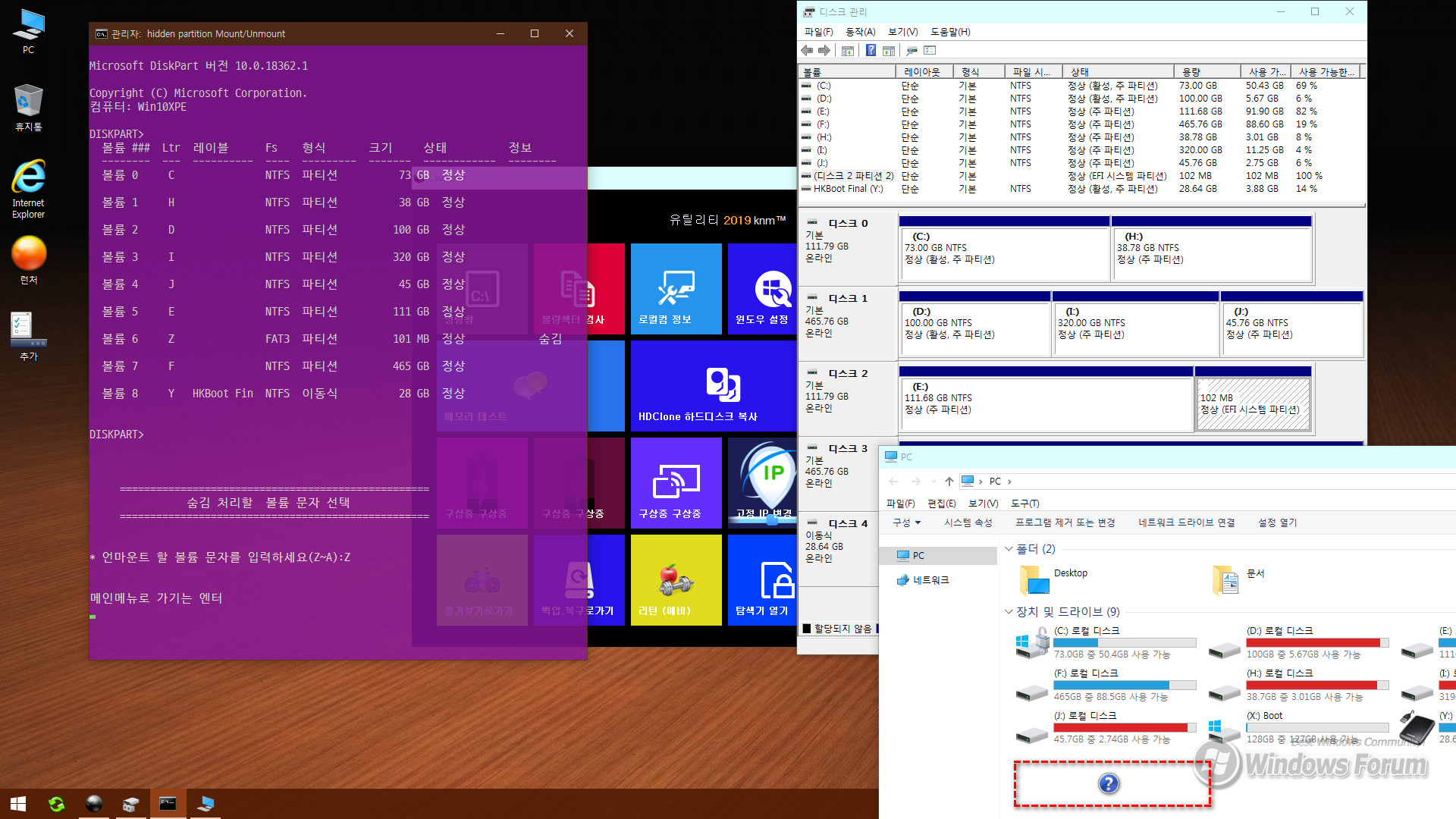Open the 구성 dropdown in explorer
Image resolution: width=1456 pixels, height=819 pixels.
[906, 522]
